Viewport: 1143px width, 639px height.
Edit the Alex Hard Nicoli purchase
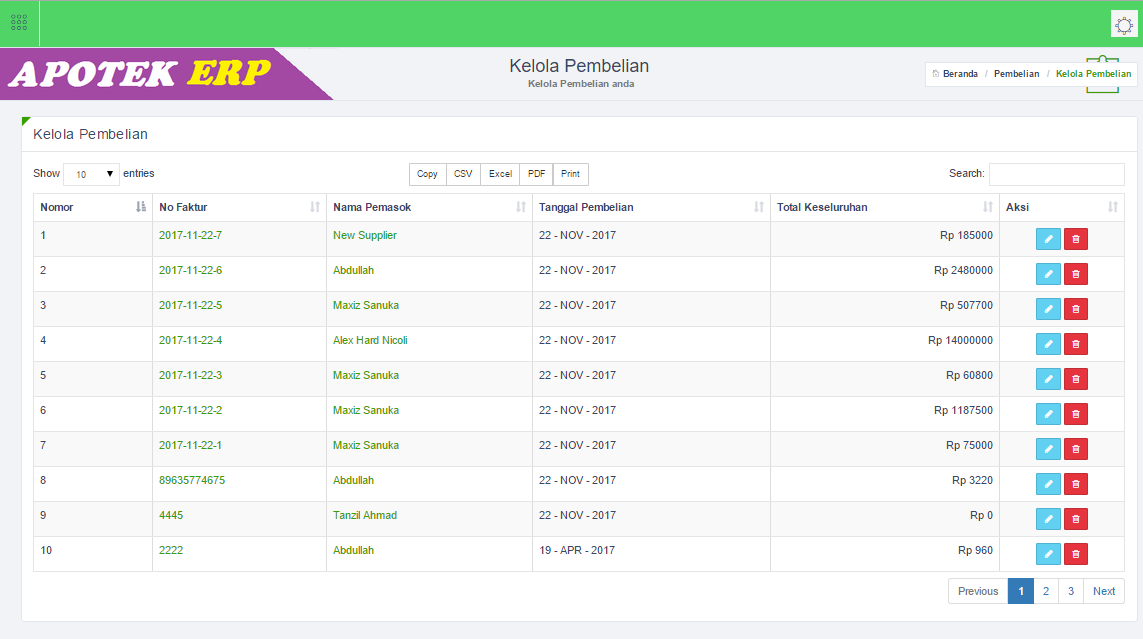(1048, 344)
